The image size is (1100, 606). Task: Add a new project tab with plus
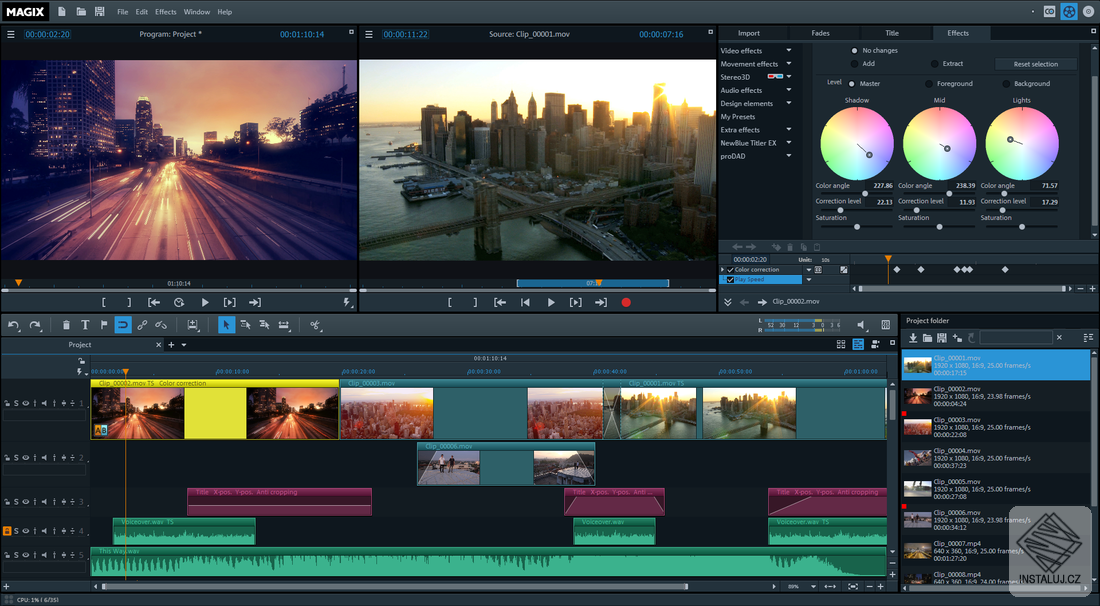tap(170, 345)
